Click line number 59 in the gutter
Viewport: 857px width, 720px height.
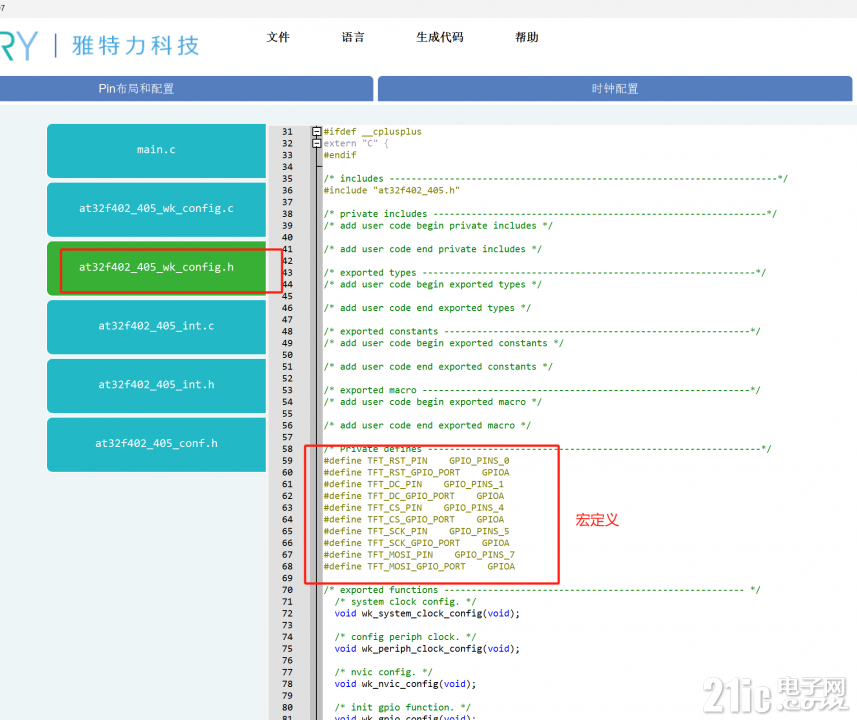pyautogui.click(x=287, y=461)
